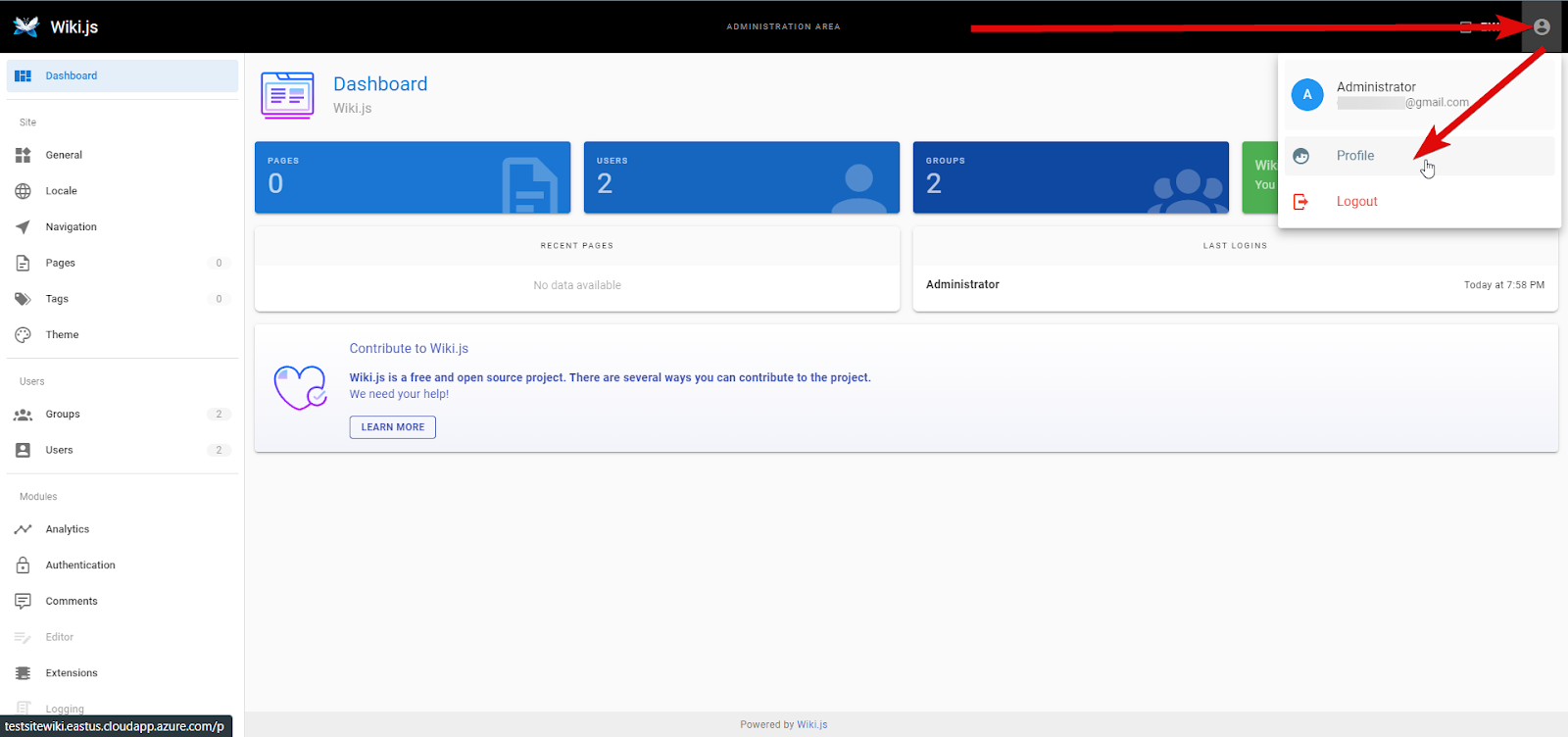
Task: Click the LEARN MORE button
Action: click(x=393, y=427)
